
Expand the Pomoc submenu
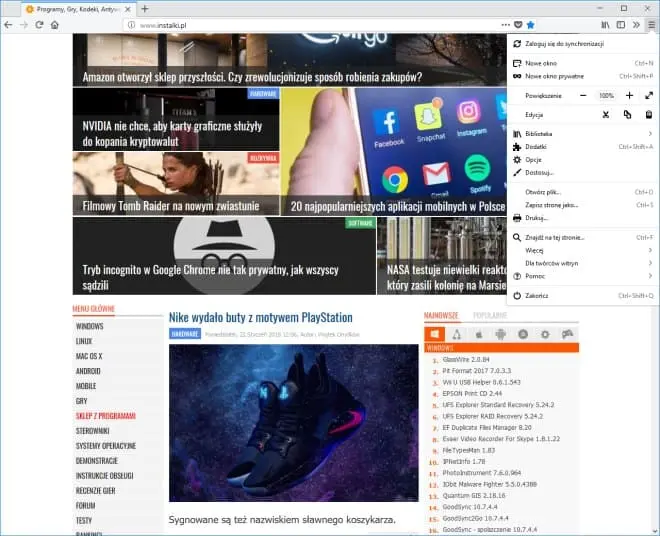point(583,276)
